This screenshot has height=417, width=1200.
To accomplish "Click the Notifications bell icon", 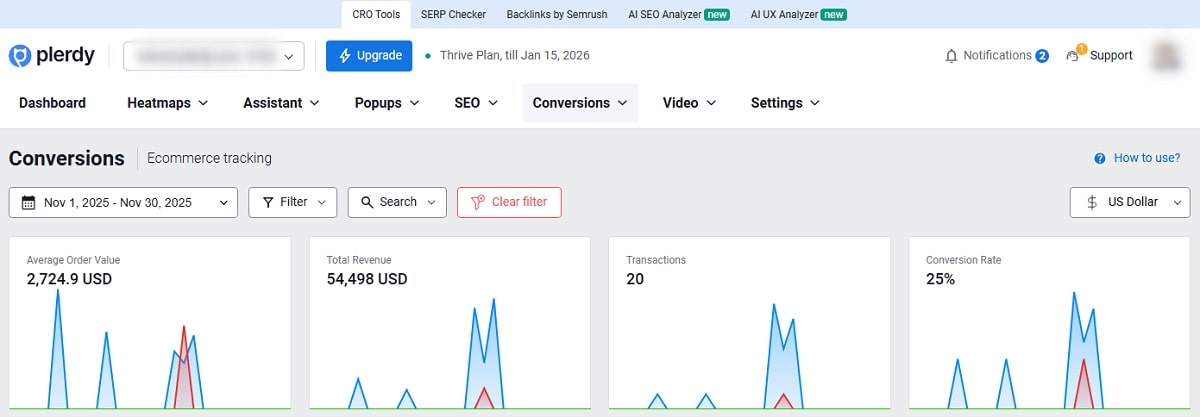I will [x=951, y=56].
